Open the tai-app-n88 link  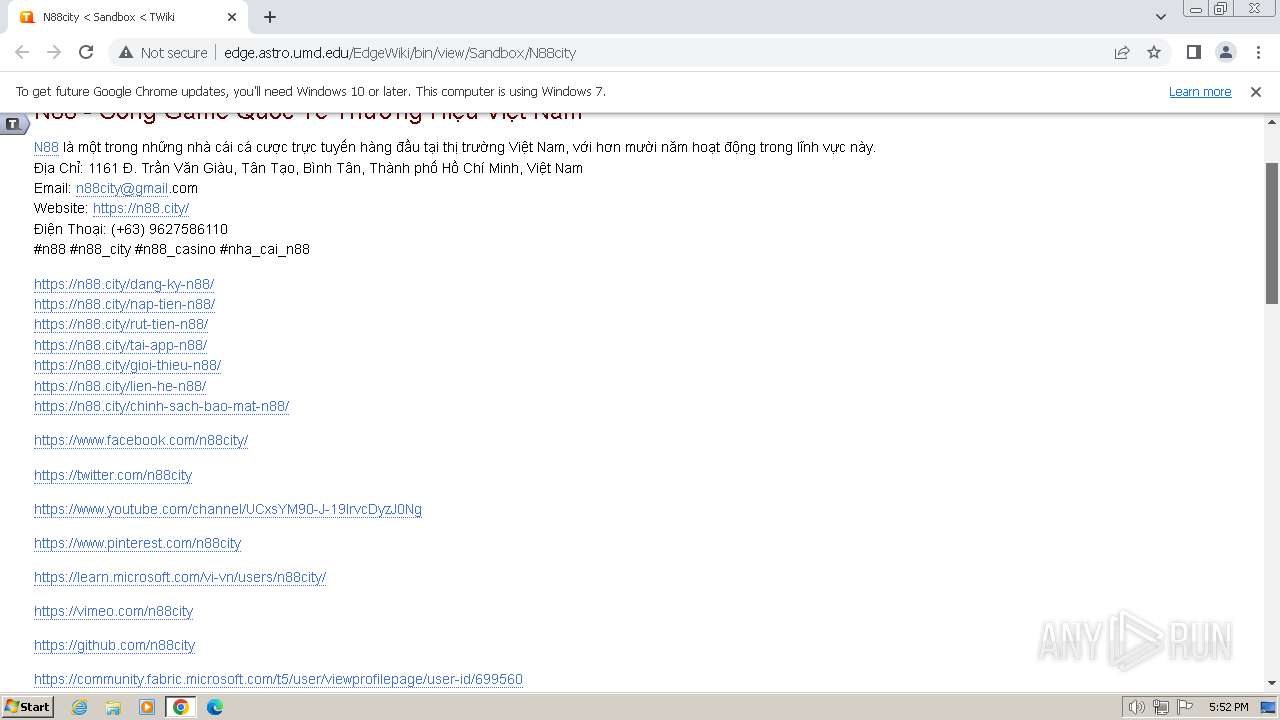click(120, 345)
